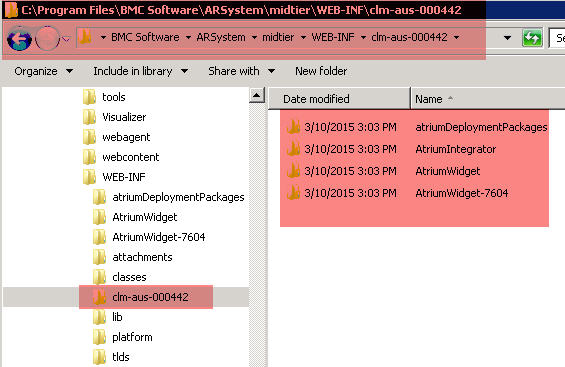565x367 pixels.
Task: Select classes folder in the tree
Action: (129, 277)
